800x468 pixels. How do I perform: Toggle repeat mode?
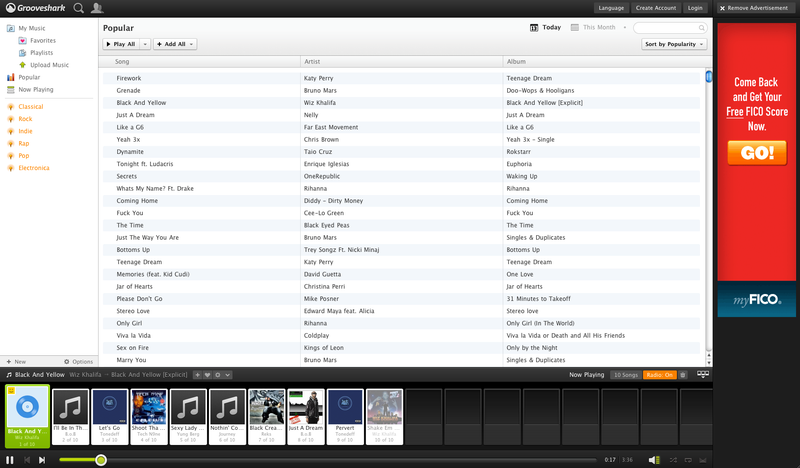point(688,460)
